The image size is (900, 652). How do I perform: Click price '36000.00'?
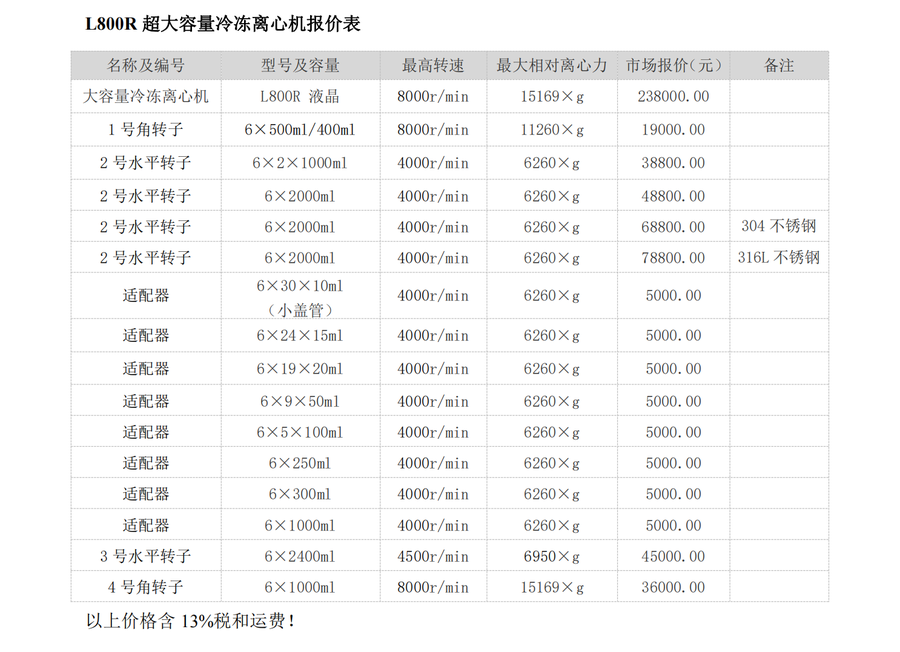click(x=673, y=587)
